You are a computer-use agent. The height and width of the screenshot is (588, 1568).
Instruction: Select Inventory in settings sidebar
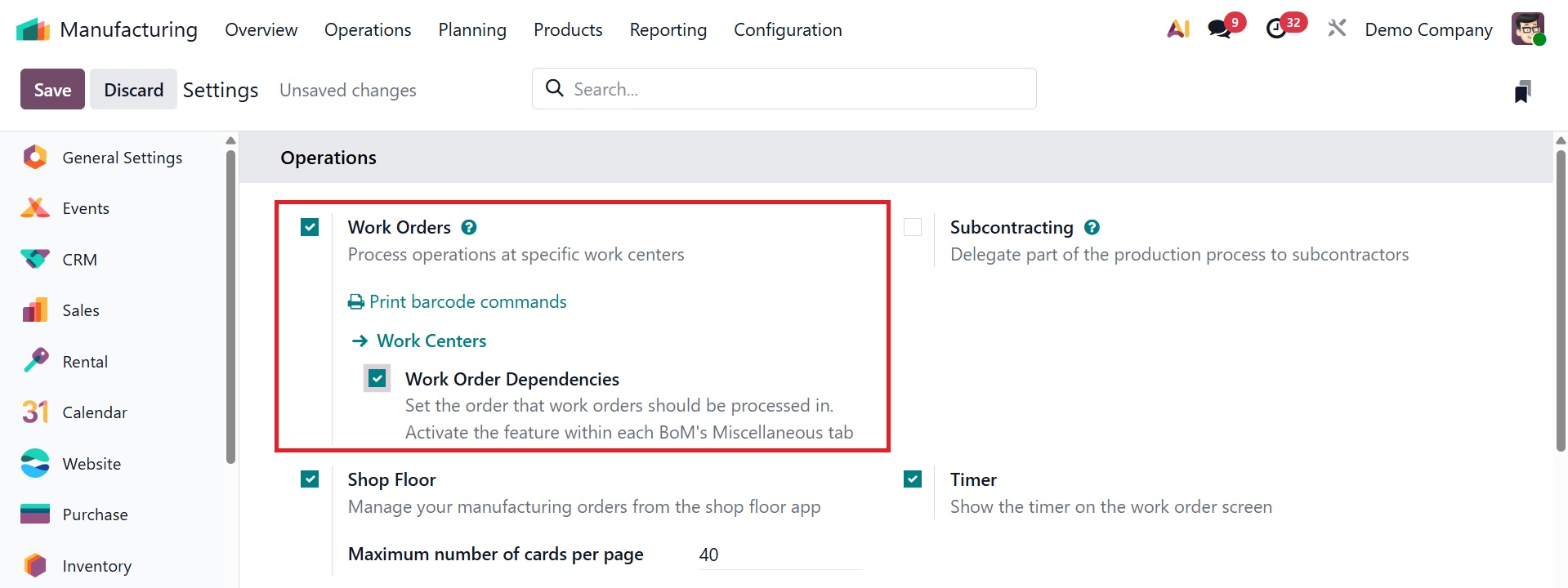click(x=96, y=566)
